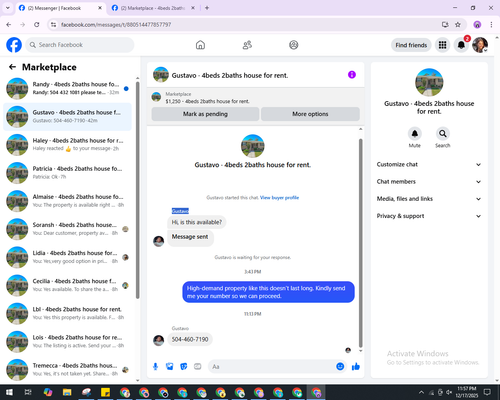Open Lbl conversation in list
The height and width of the screenshot is (400, 500).
point(67,313)
